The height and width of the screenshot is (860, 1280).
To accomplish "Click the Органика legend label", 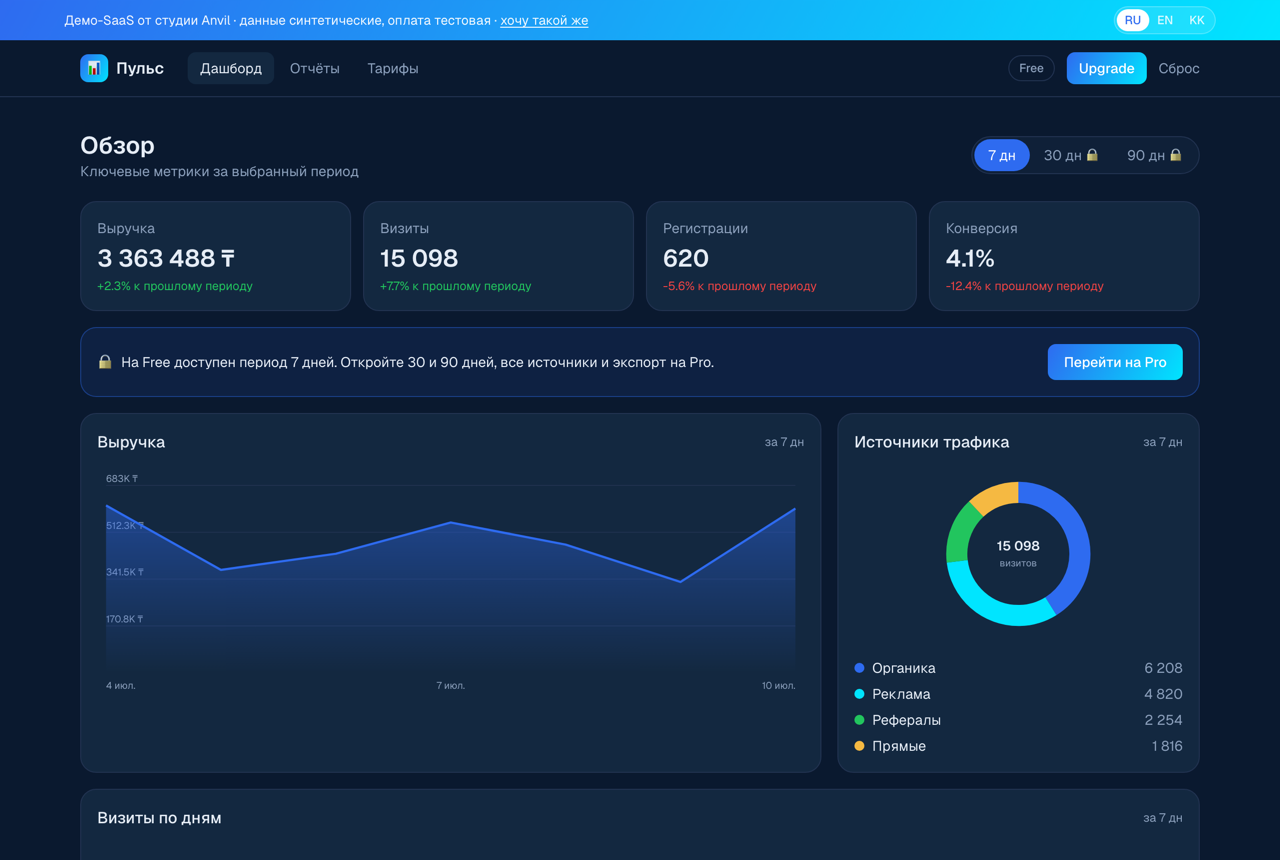I will (904, 668).
